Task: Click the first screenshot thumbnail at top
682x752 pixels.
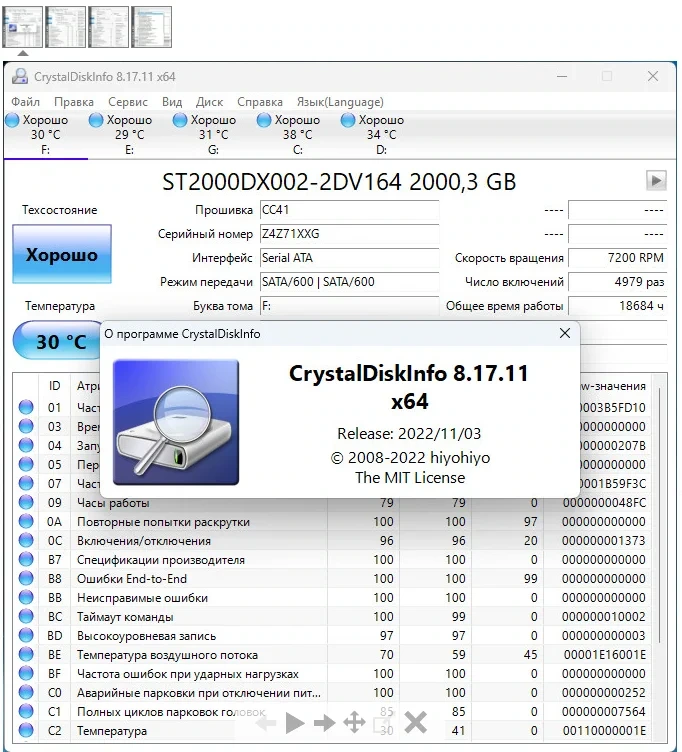Action: click(x=23, y=27)
